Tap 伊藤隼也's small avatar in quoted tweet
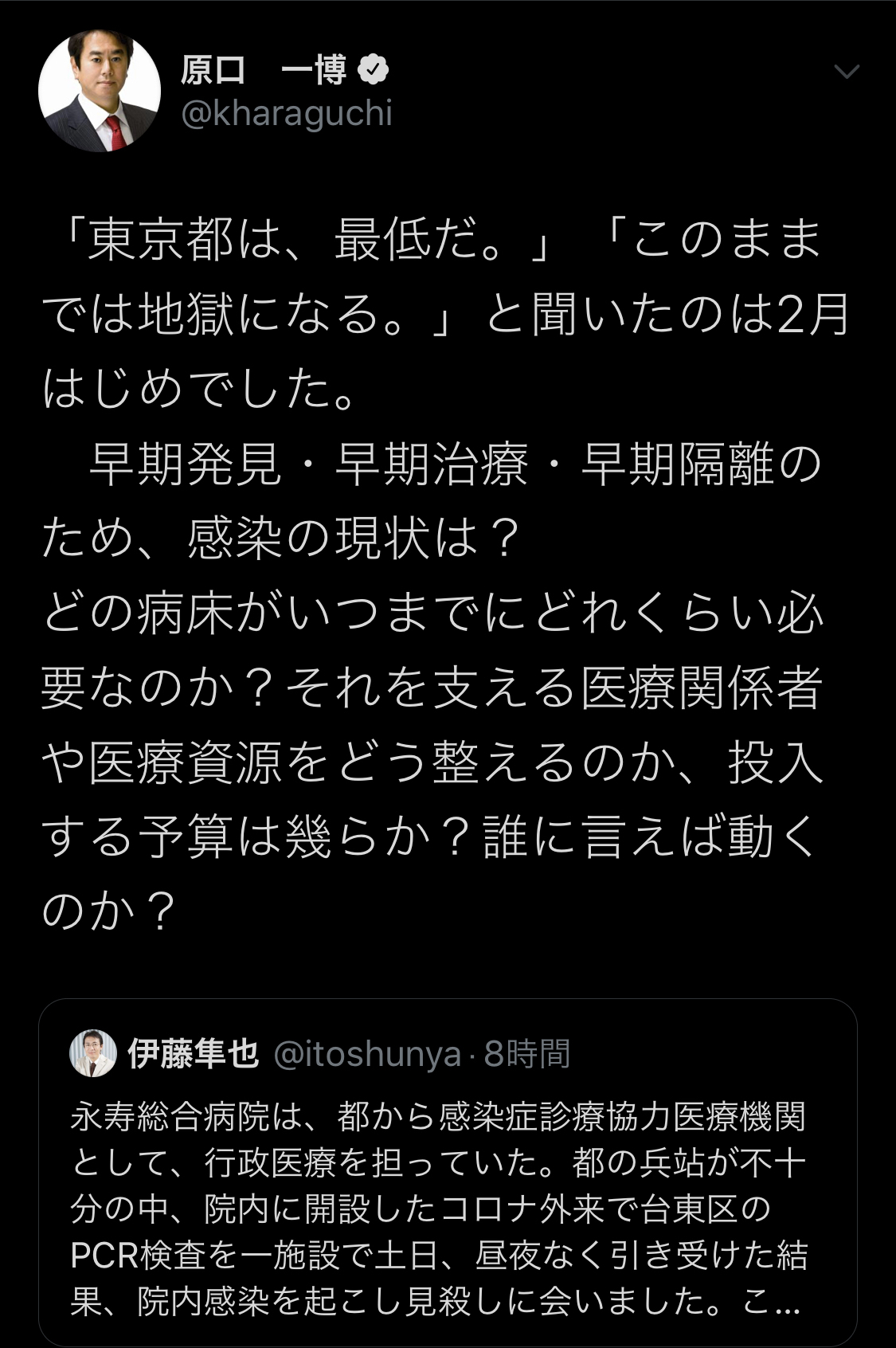This screenshot has width=896, height=1348. coord(92,1053)
